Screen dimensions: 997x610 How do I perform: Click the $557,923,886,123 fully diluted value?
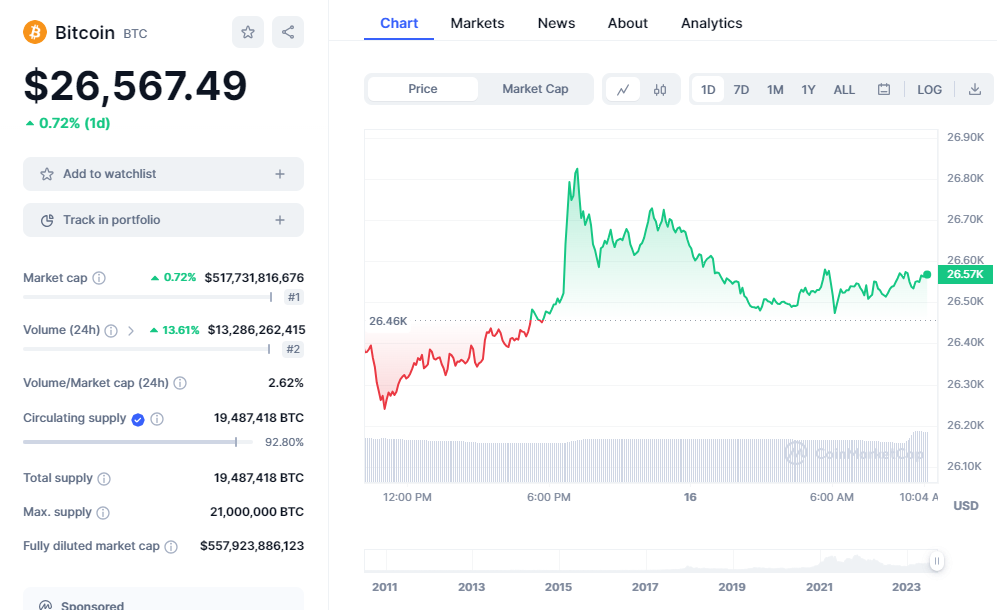click(x=252, y=546)
